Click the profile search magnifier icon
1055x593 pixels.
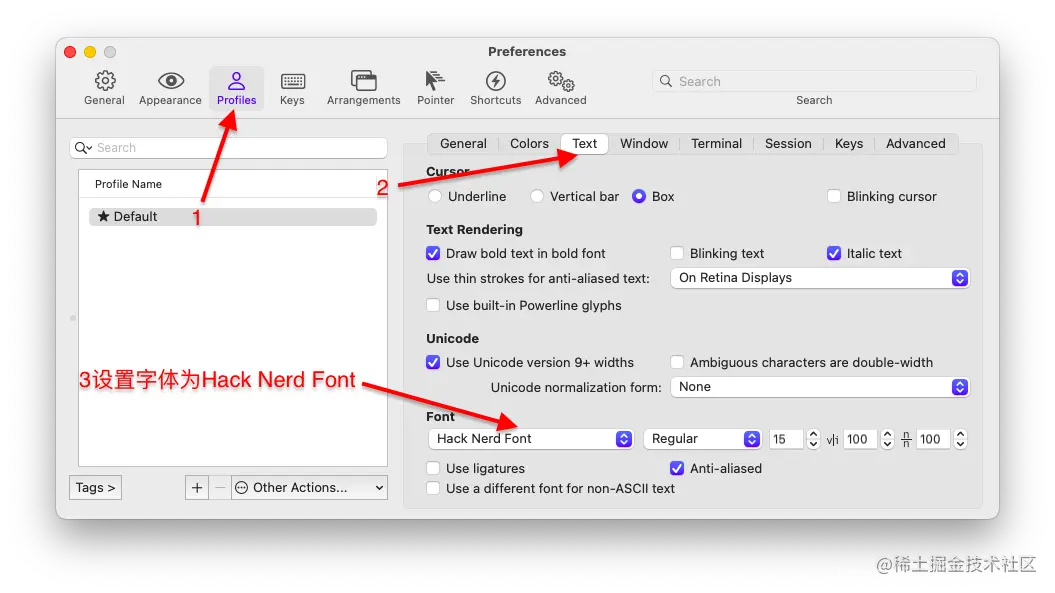(83, 148)
